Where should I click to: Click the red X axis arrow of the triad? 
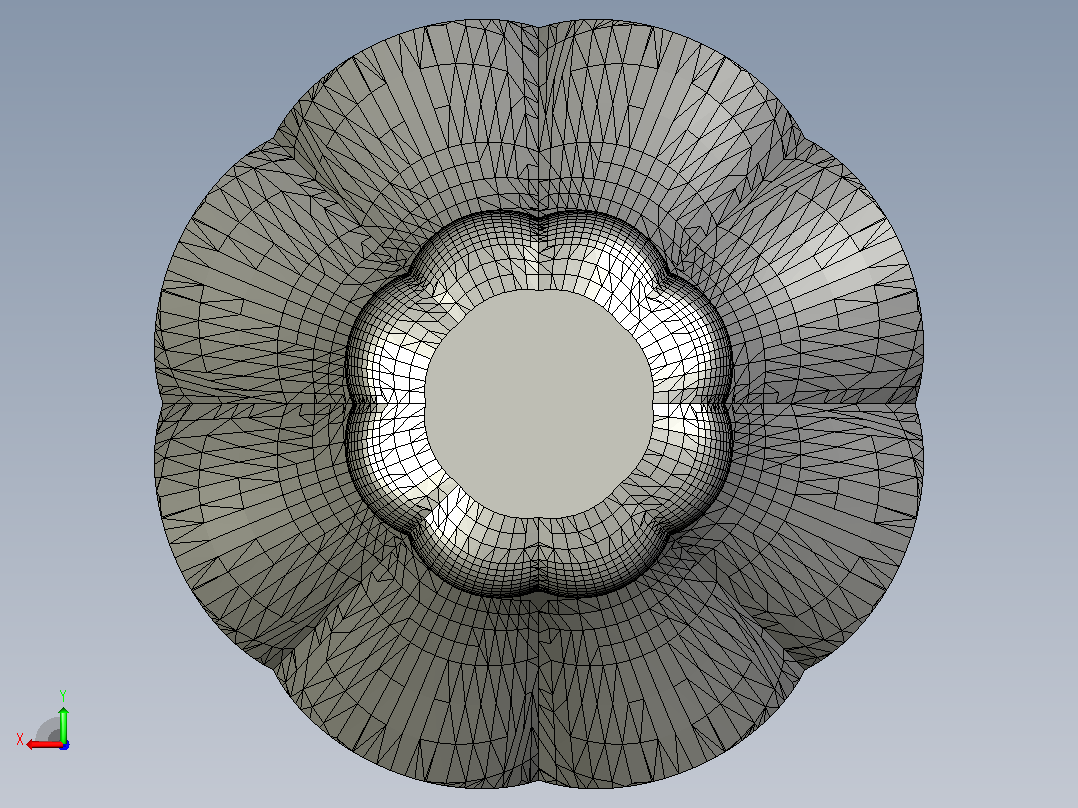pos(44,745)
